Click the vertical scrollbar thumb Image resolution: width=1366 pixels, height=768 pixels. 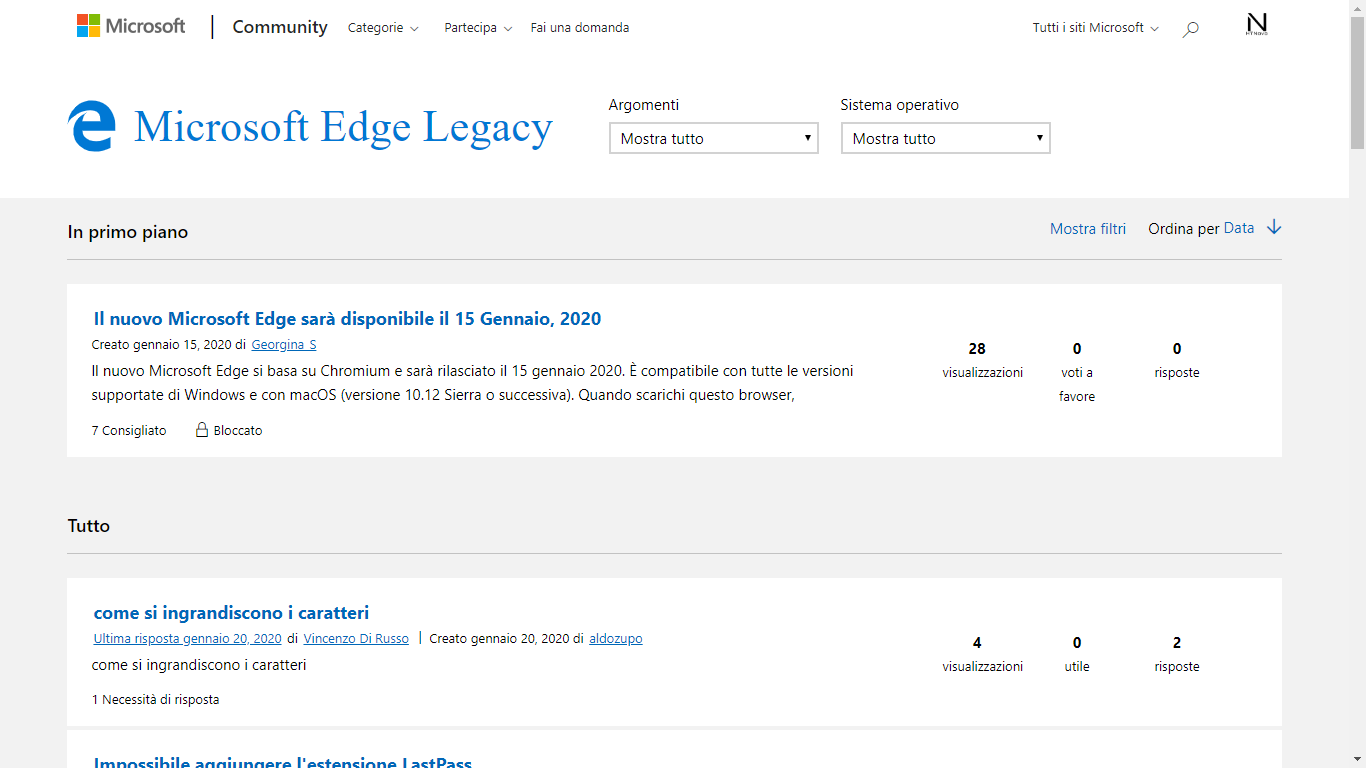point(1357,82)
